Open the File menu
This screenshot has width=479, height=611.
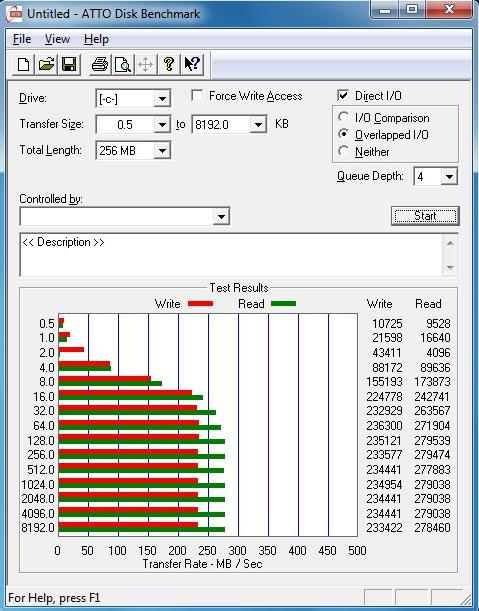(22, 39)
